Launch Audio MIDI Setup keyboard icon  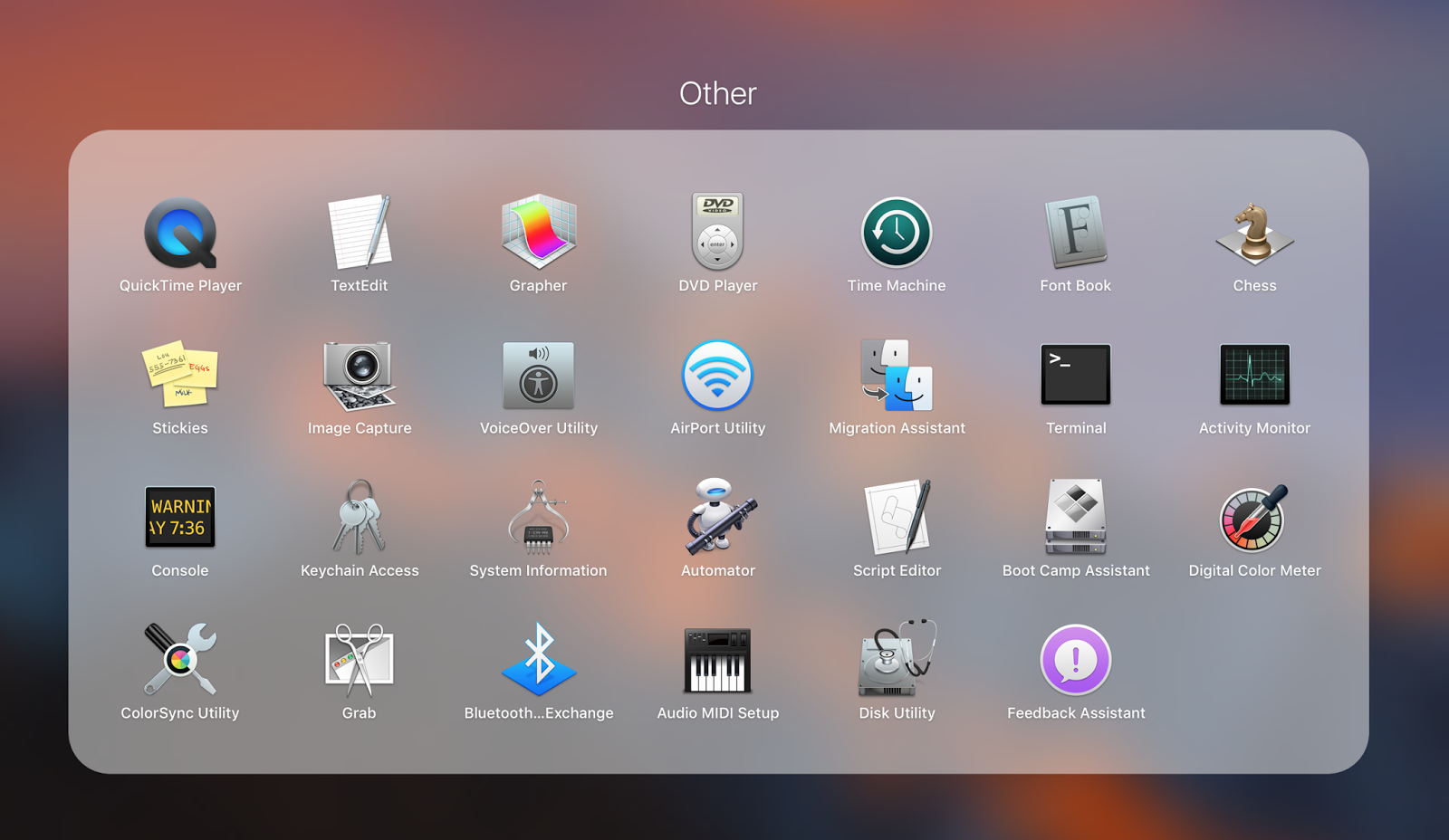click(717, 660)
